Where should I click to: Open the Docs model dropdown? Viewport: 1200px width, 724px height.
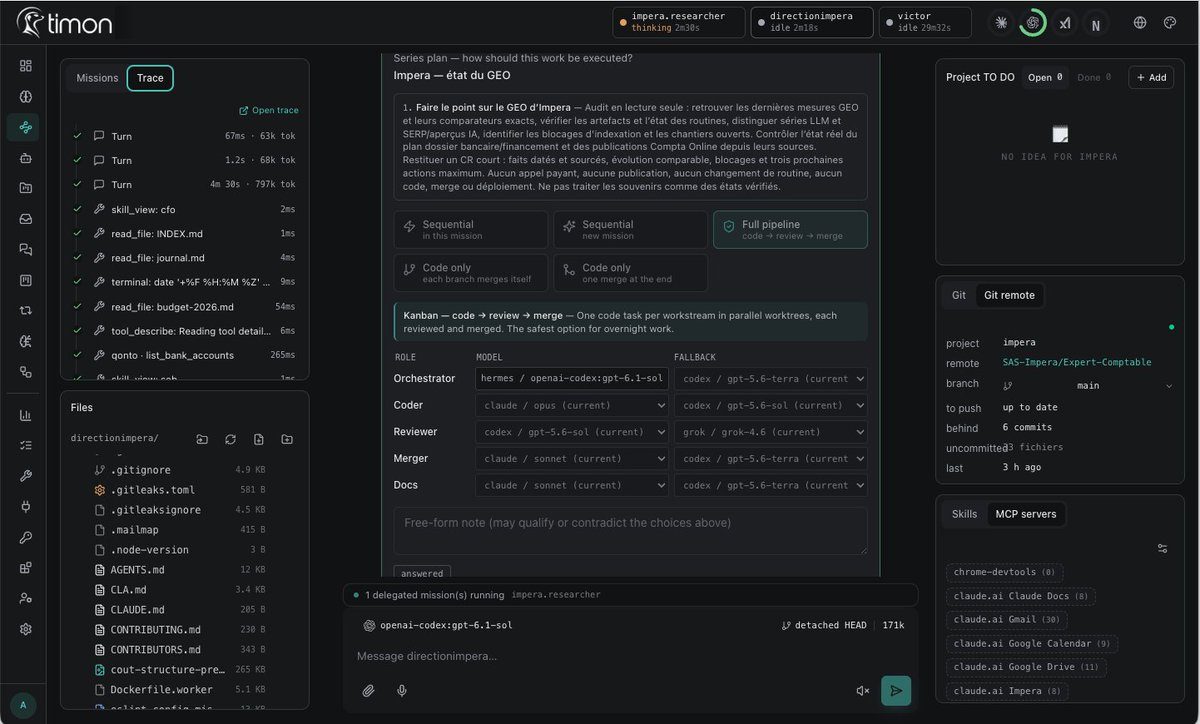coord(571,485)
